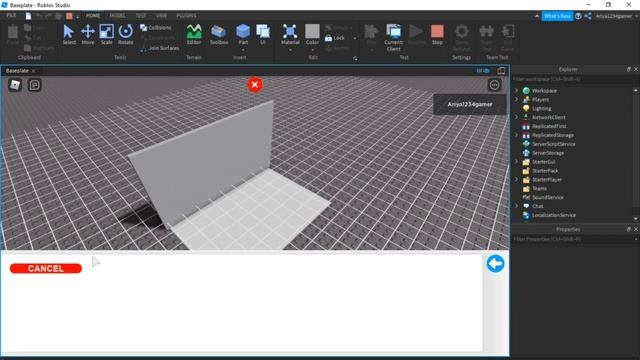Switch to the PLUGINS ribbon tab

point(186,16)
